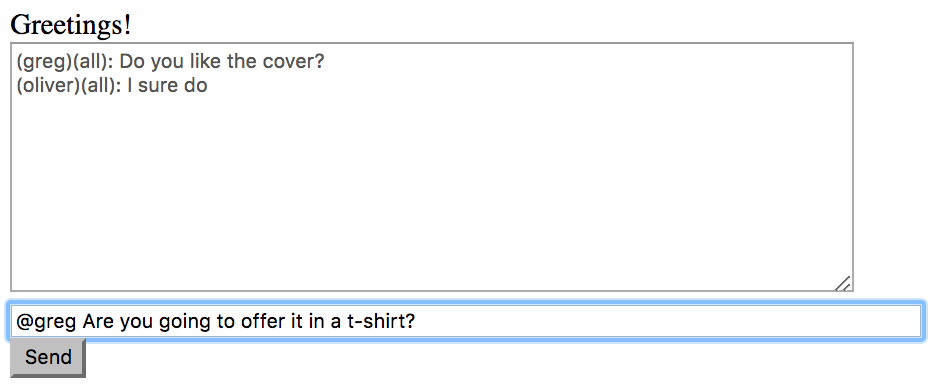Click greg's message about the cover
This screenshot has width=938, height=390.
tap(170, 62)
